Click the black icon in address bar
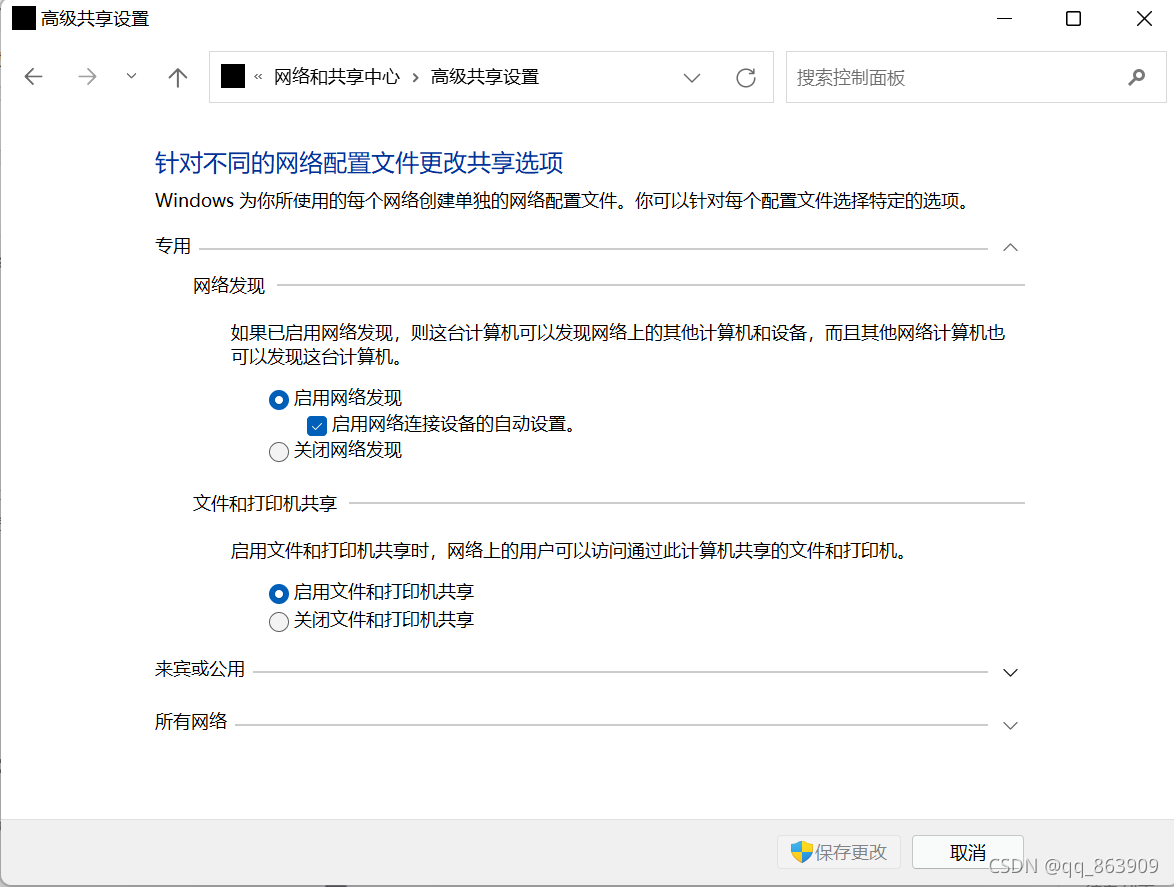 click(x=233, y=76)
